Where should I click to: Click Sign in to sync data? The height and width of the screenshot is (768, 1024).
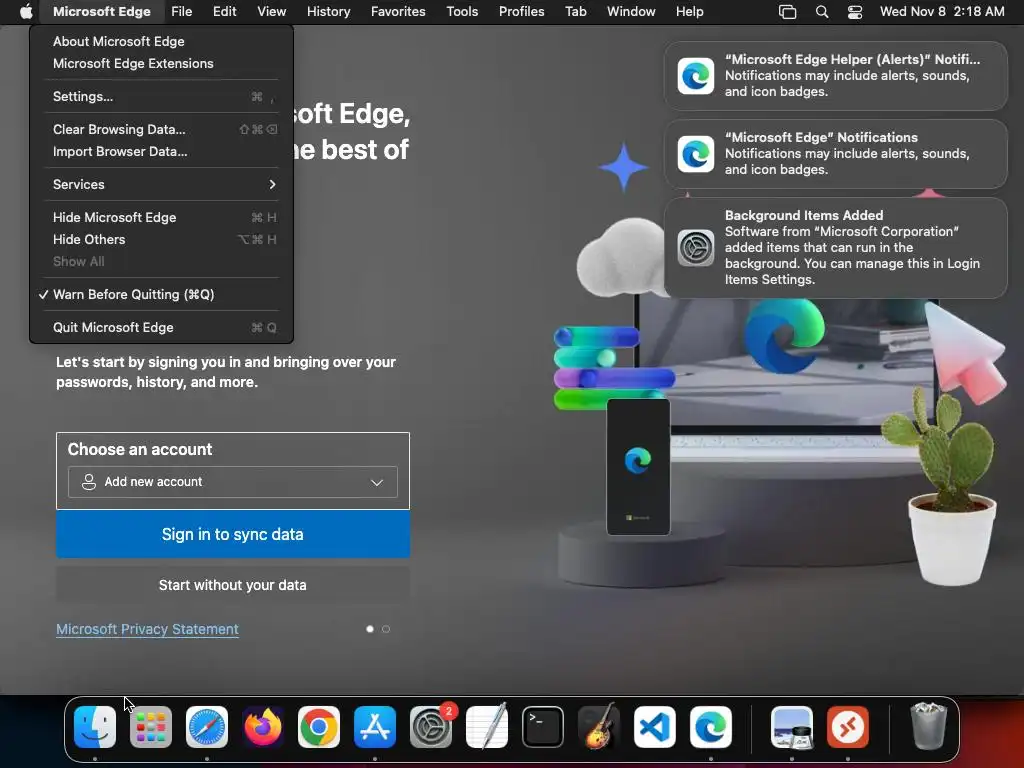(x=233, y=534)
